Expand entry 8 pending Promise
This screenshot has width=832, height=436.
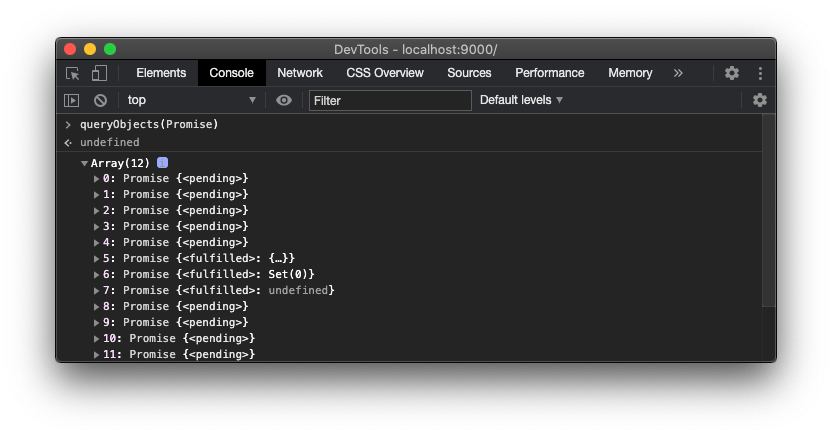point(97,307)
